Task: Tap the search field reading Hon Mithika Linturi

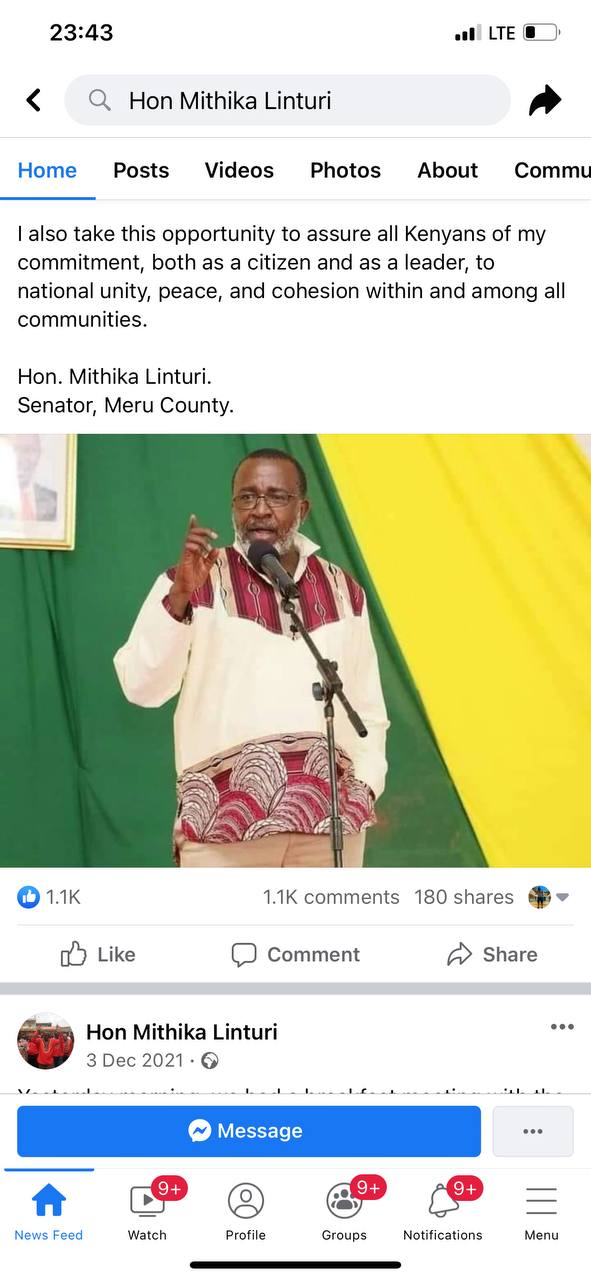Action: point(287,100)
